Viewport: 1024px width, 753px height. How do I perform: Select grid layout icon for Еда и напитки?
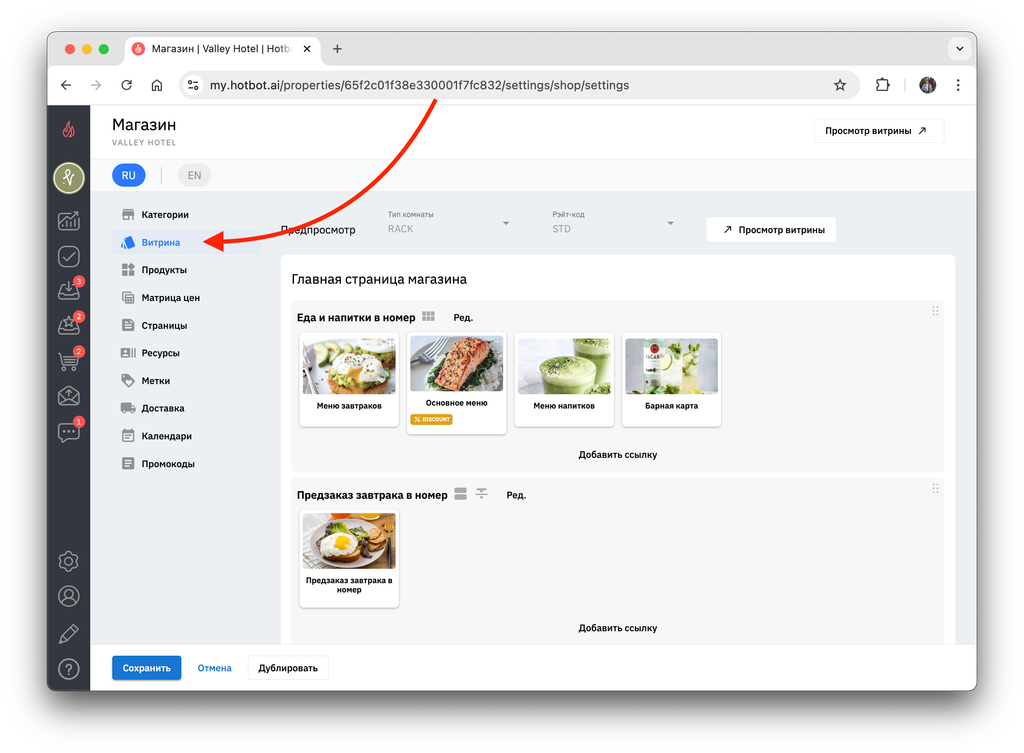[x=428, y=317]
